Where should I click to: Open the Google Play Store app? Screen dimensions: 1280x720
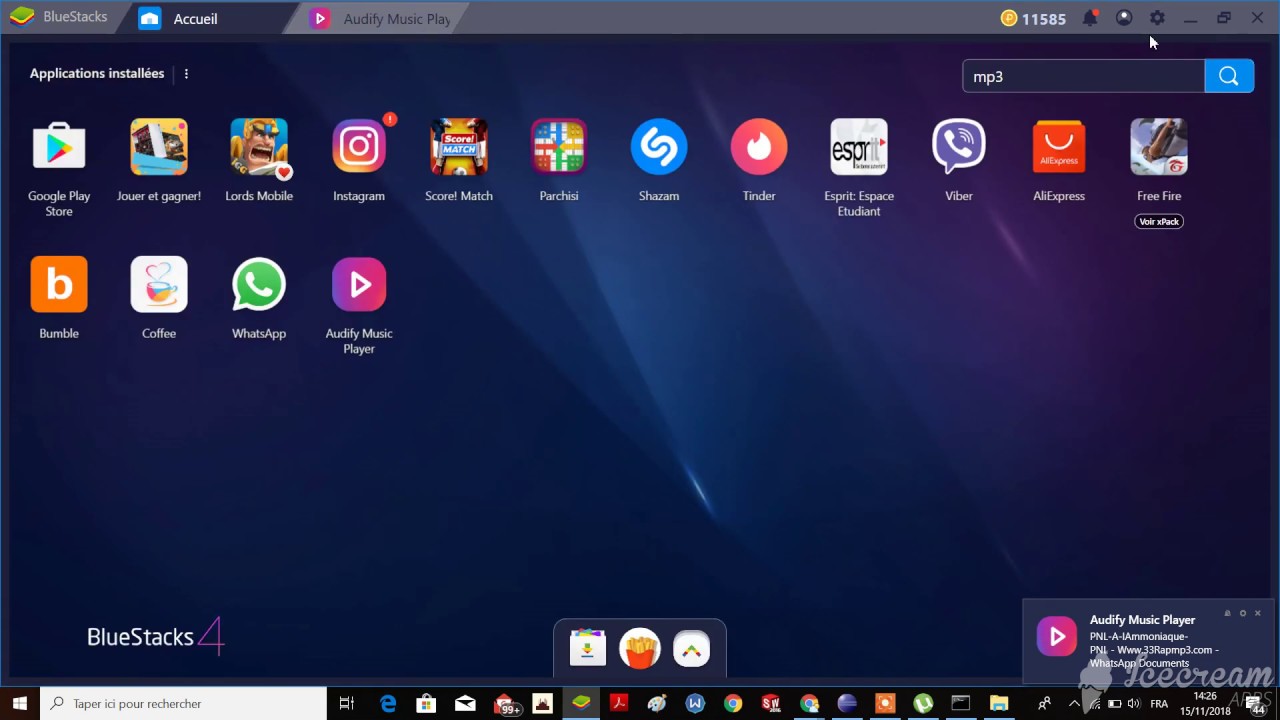(x=59, y=147)
